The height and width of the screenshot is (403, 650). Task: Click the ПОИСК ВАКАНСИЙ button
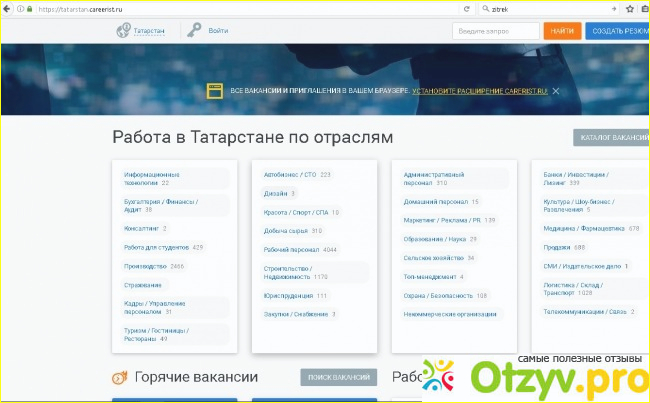tap(339, 378)
